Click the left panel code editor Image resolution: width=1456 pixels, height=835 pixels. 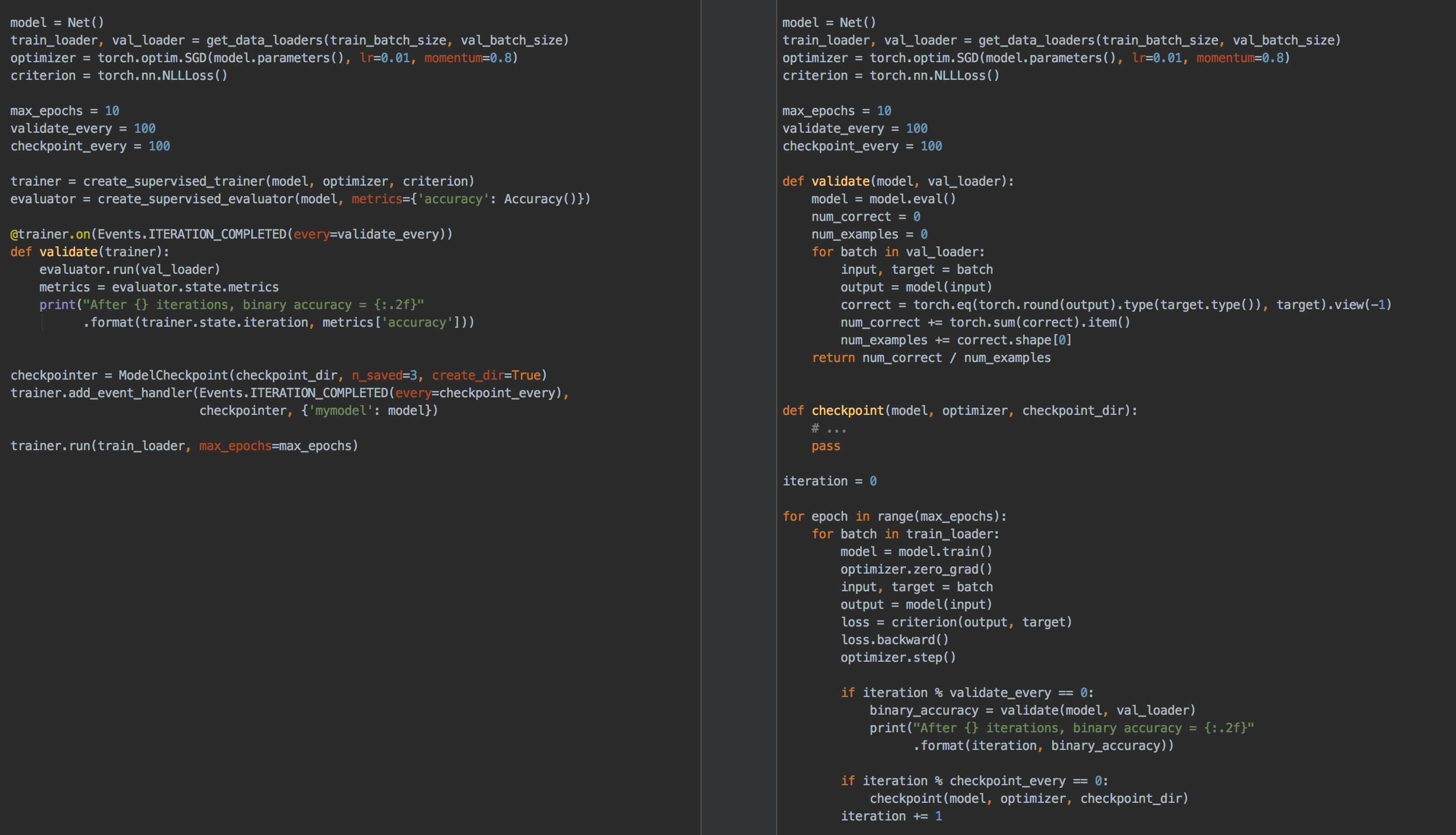[x=364, y=417]
